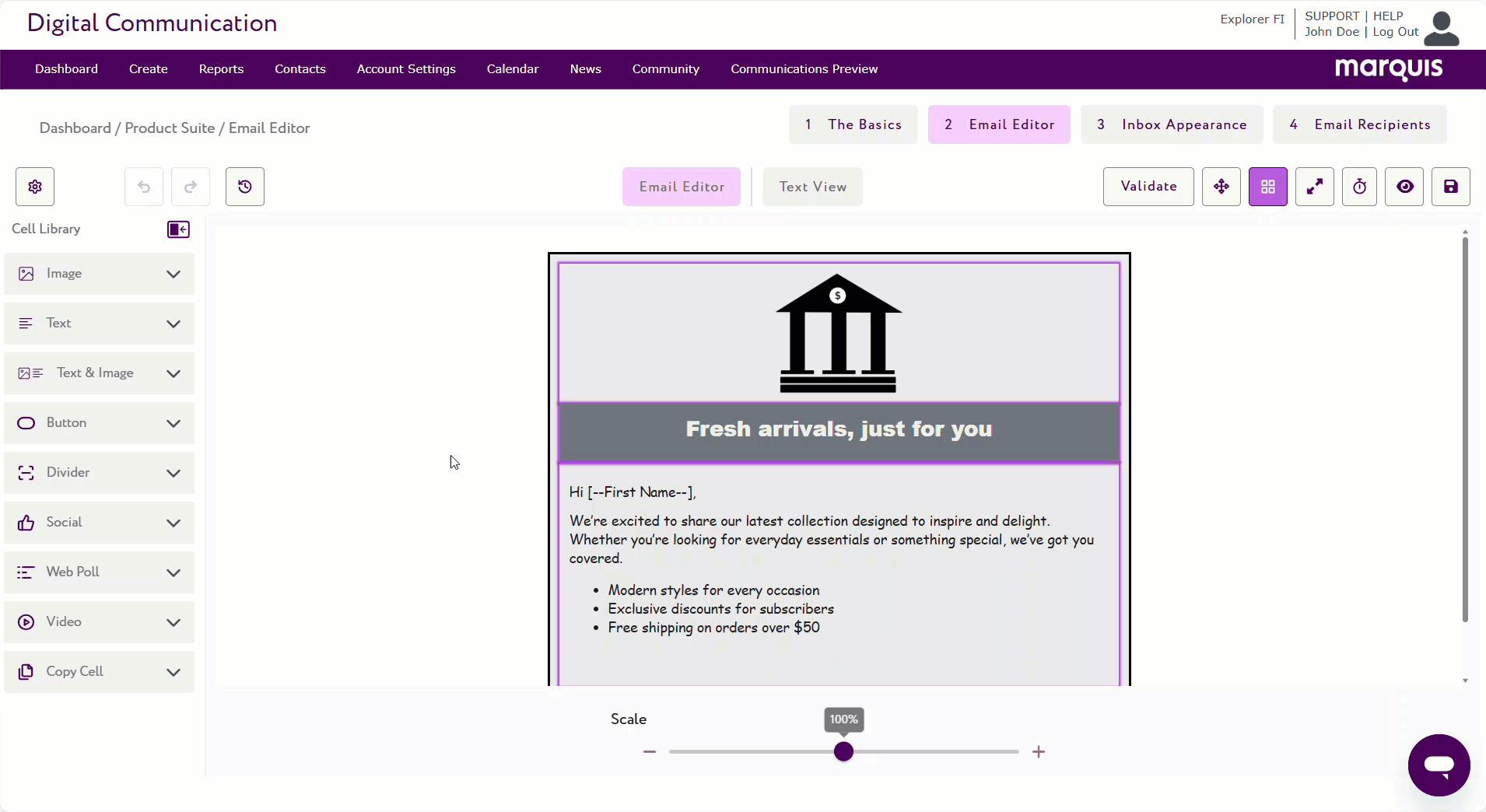Toggle preview with the eye icon
This screenshot has width=1486, height=812.
coord(1405,187)
